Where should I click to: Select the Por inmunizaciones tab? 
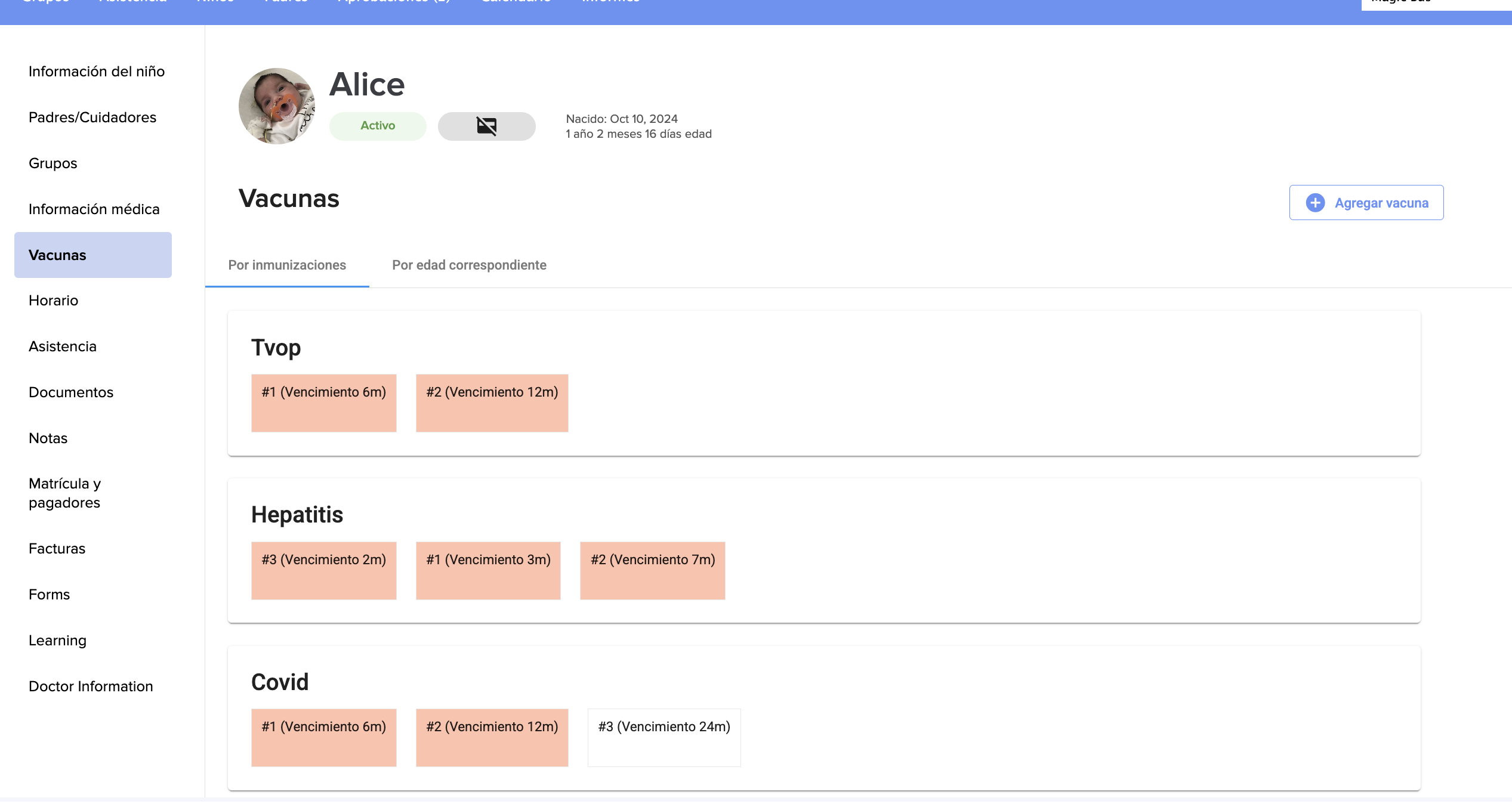(287, 265)
